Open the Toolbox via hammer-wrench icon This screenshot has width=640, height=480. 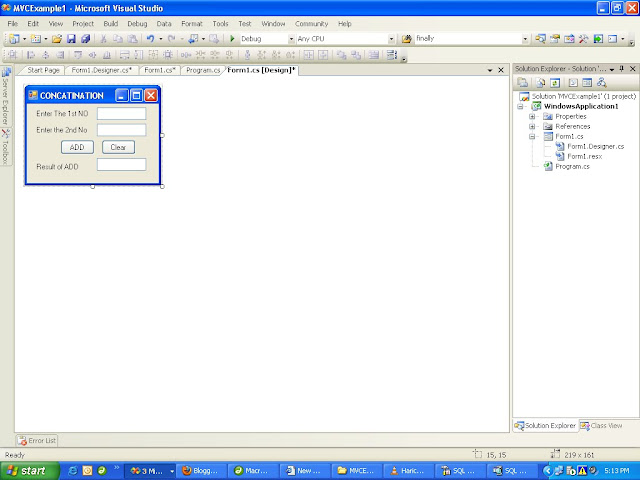coord(584,39)
